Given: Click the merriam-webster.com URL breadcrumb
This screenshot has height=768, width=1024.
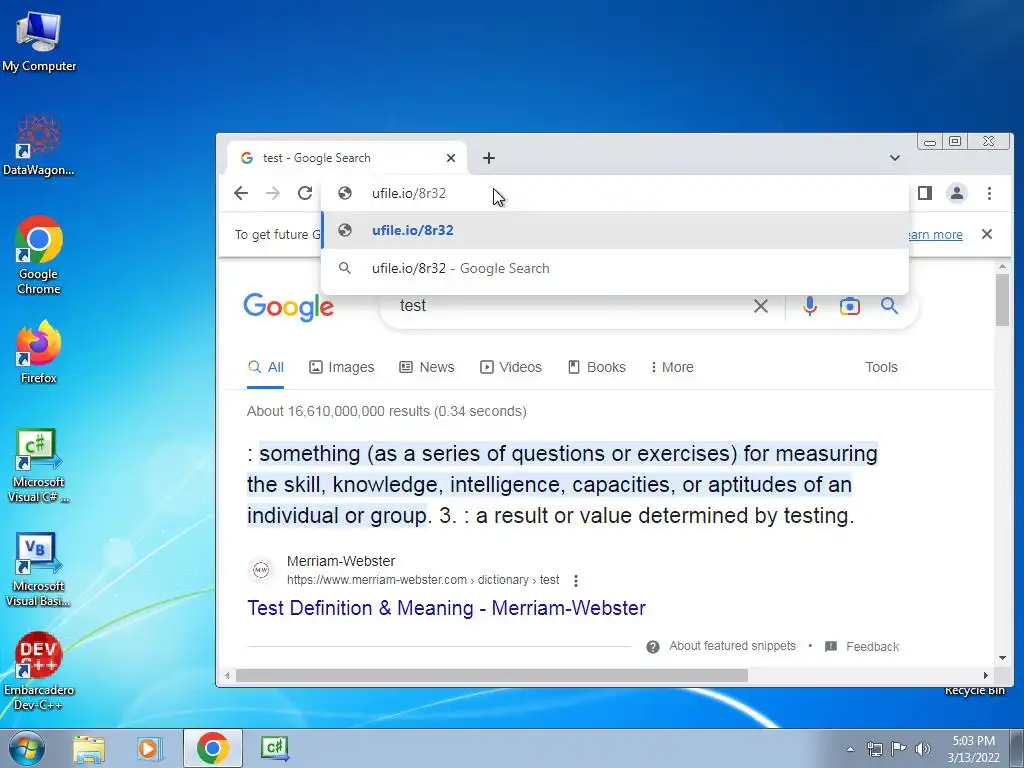Looking at the screenshot, I should 423,580.
